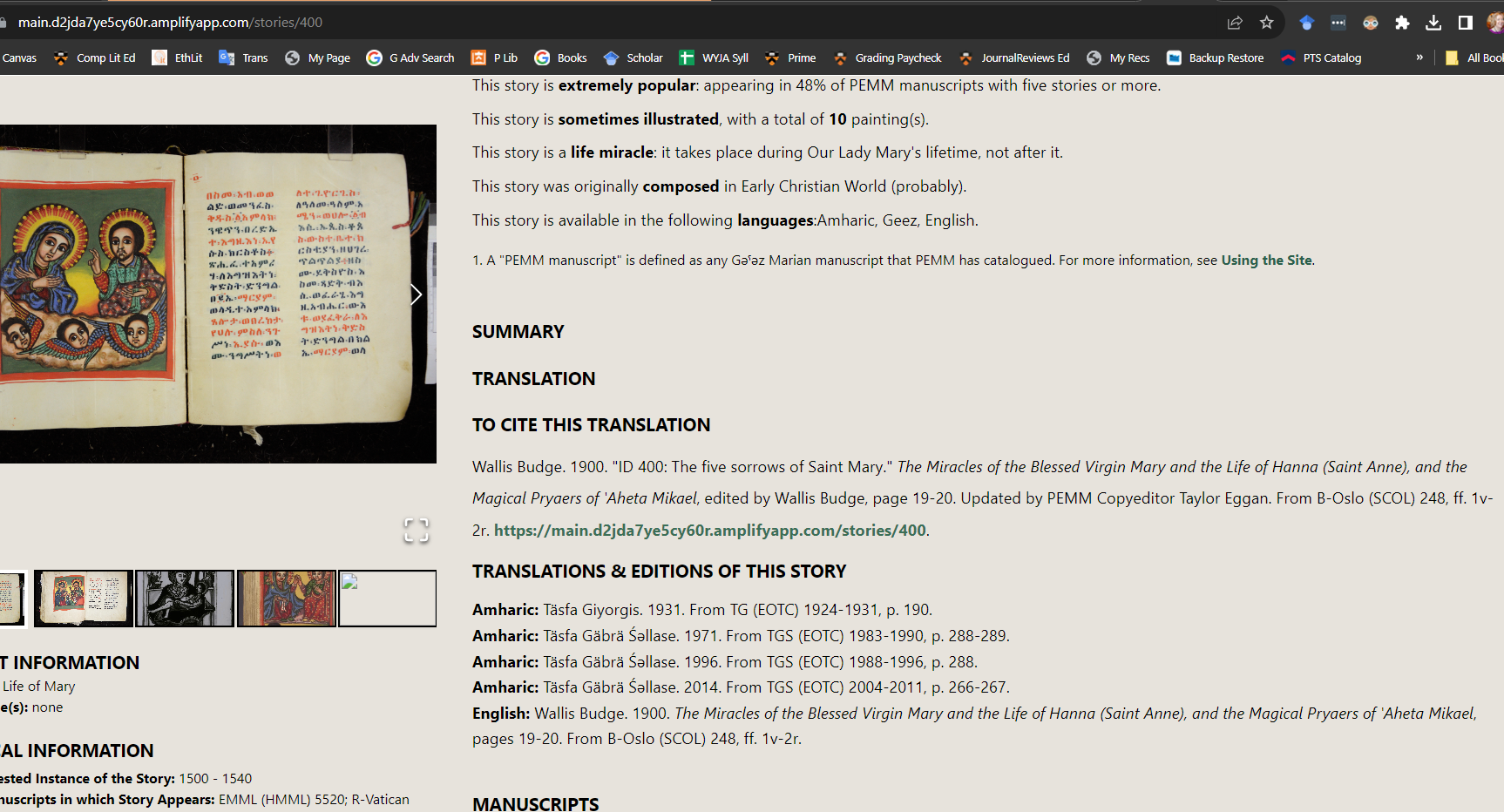1504x812 pixels.
Task: Open the password manager three-dots extension icon
Action: 1338,23
